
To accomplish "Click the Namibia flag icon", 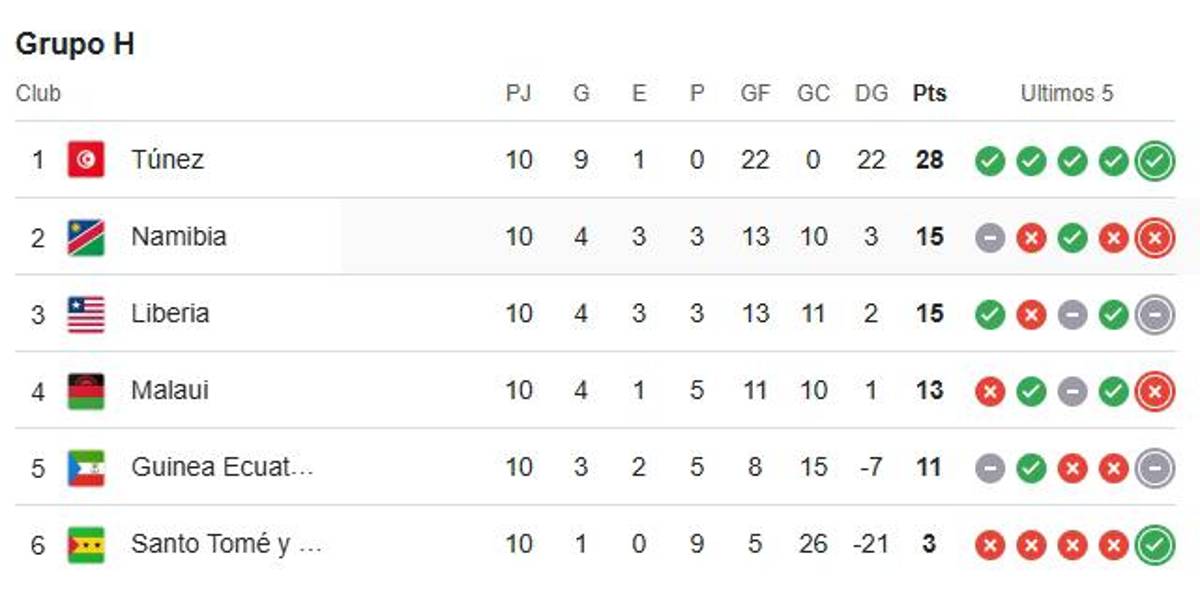I will (86, 237).
